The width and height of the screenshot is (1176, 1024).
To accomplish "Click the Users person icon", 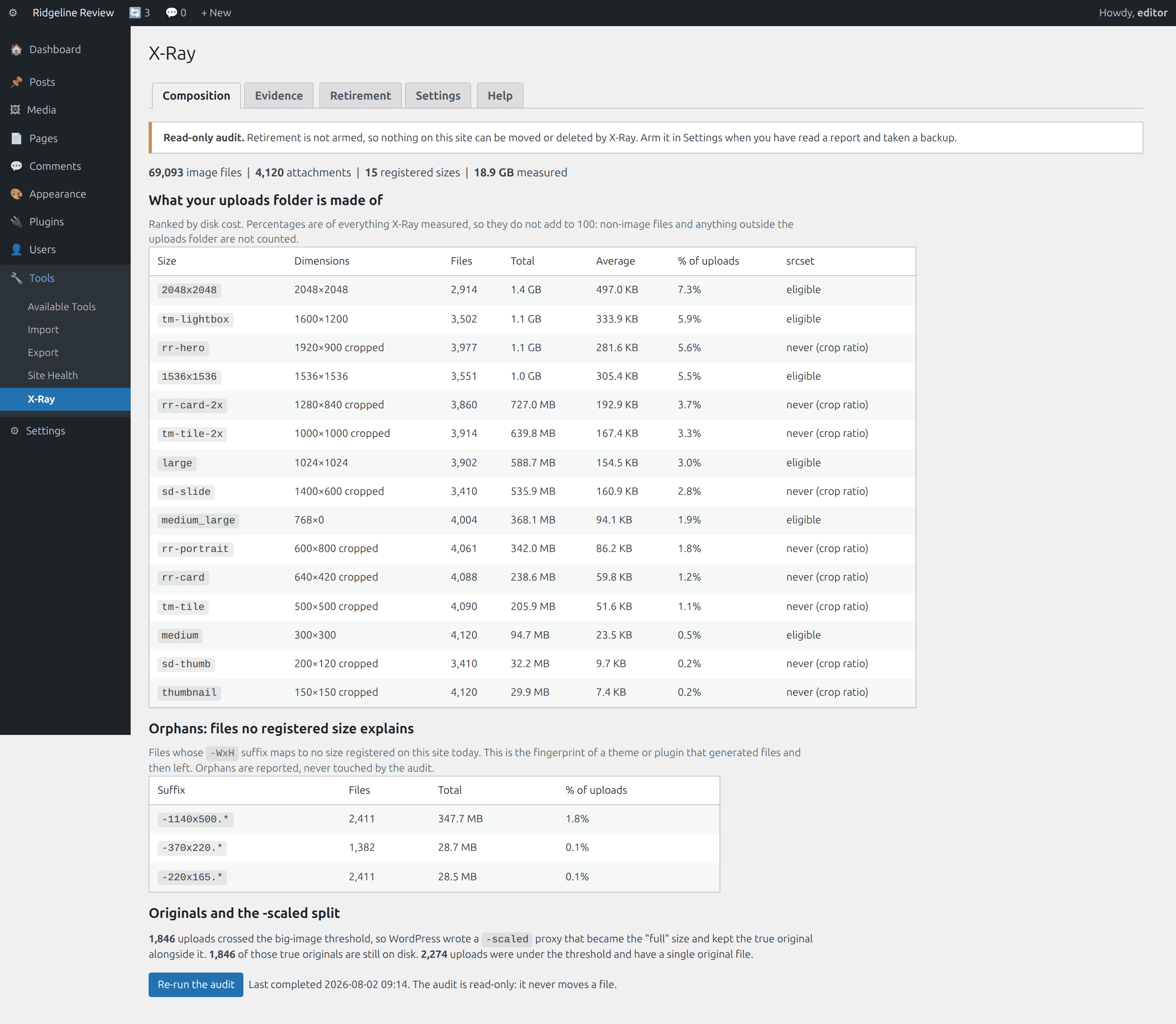I will click(x=16, y=250).
